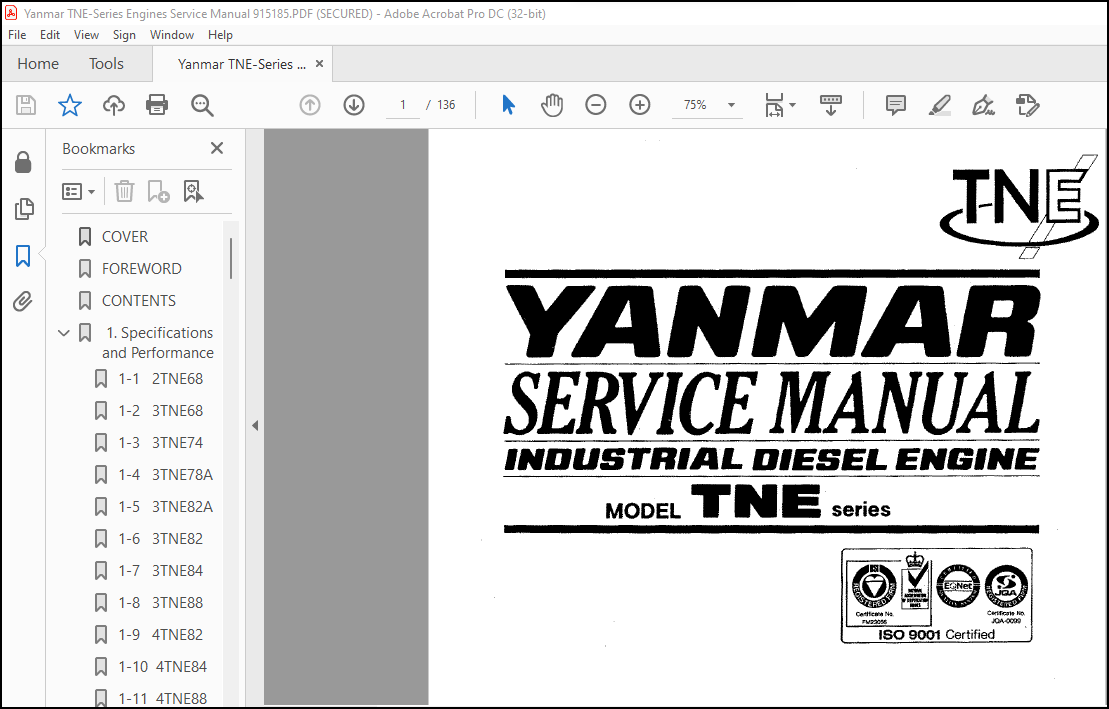Viewport: 1109px width, 709px height.
Task: Collapse the navigation pane side arrow
Action: tap(255, 425)
